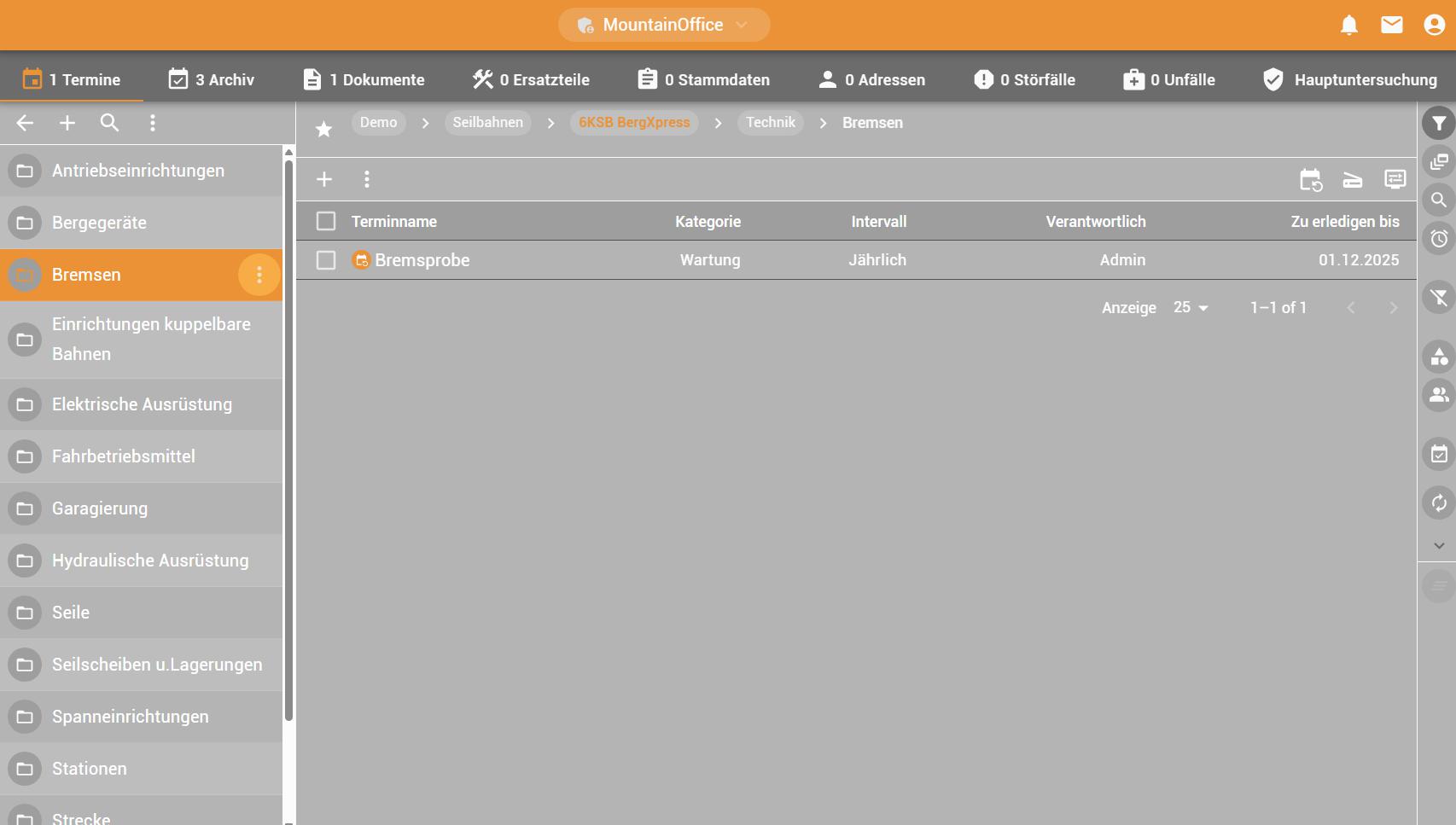Open the MountainOffice app switcher dropdown

(664, 25)
